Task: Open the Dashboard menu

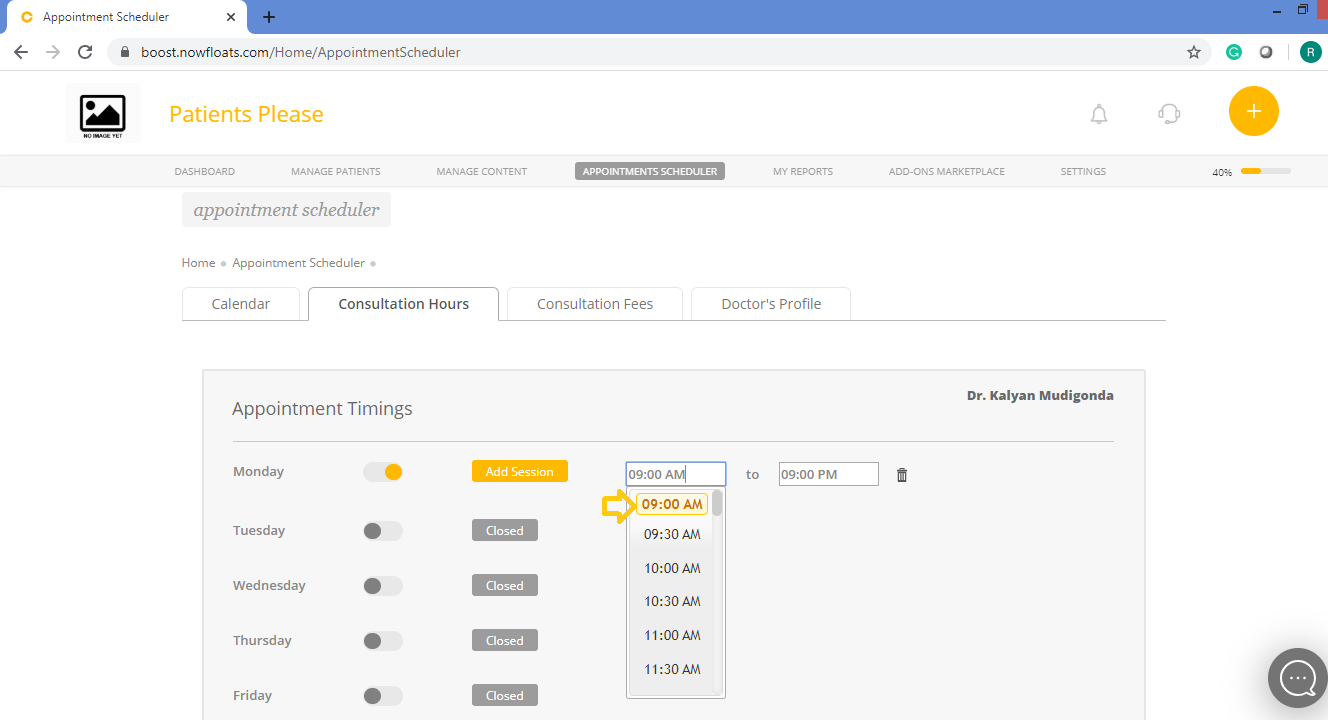Action: (x=205, y=171)
